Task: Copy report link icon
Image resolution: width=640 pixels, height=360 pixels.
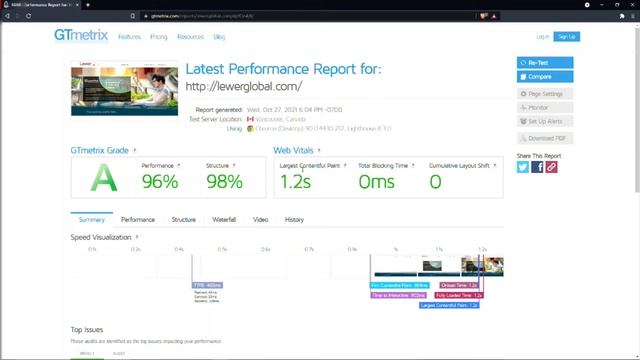Action: [551, 167]
